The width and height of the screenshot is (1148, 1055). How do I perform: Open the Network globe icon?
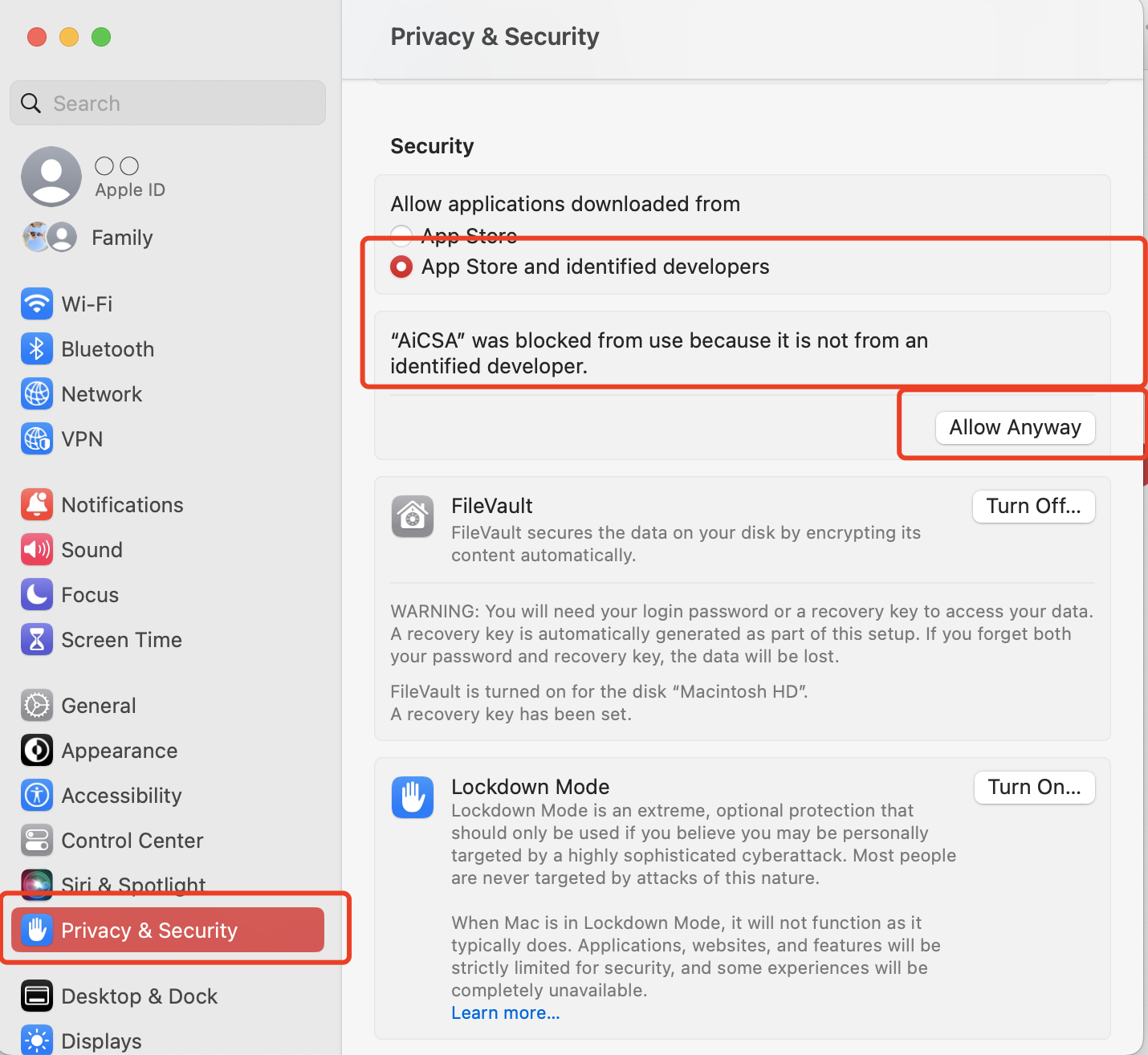[x=37, y=394]
